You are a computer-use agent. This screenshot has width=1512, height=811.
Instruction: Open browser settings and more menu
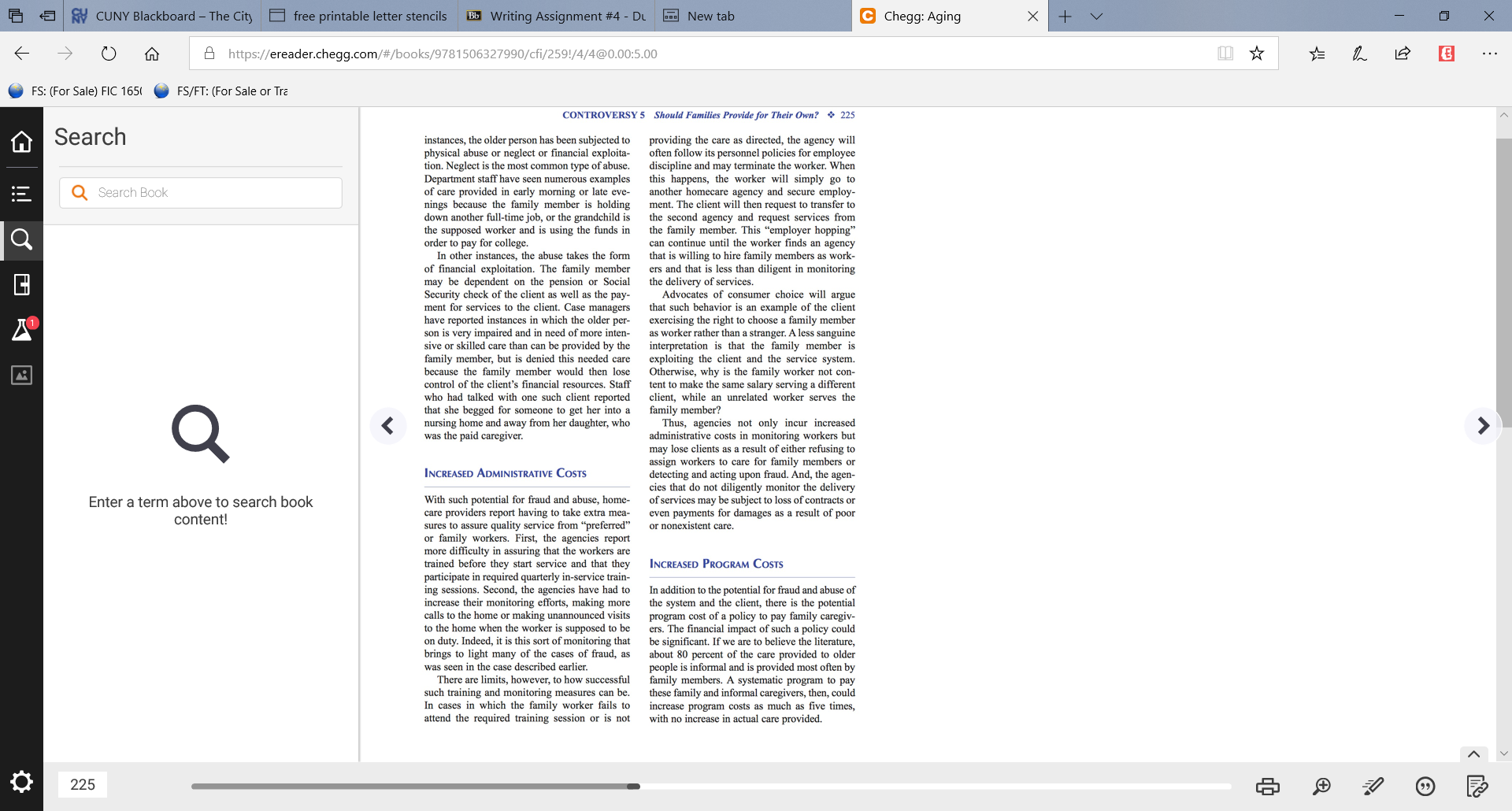1489,54
